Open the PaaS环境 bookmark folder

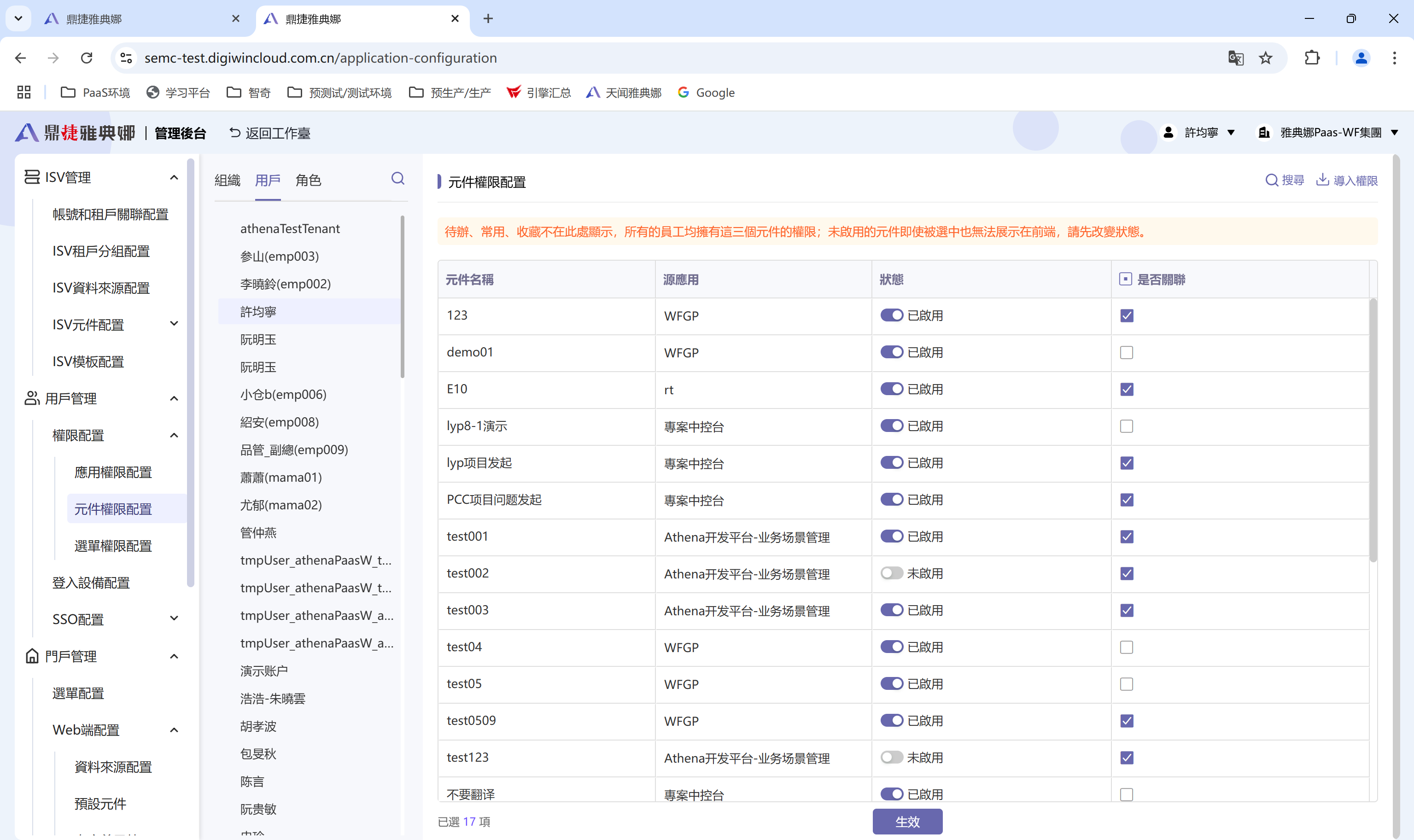pyautogui.click(x=95, y=92)
